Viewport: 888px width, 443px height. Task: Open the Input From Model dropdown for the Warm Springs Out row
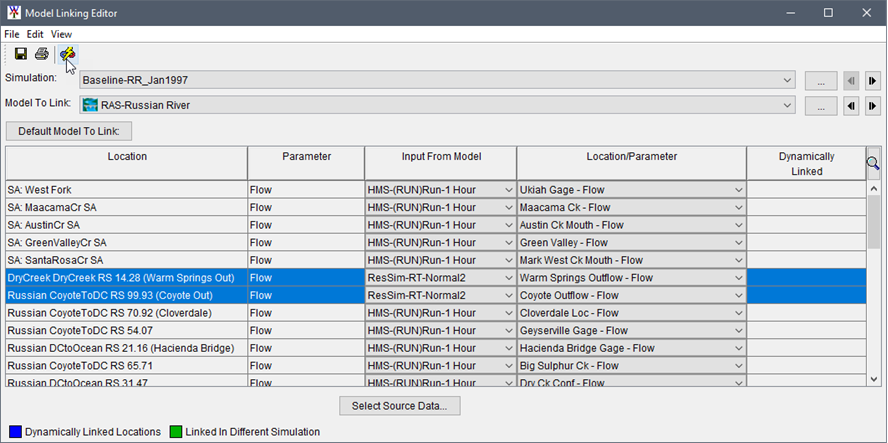pyautogui.click(x=441, y=278)
